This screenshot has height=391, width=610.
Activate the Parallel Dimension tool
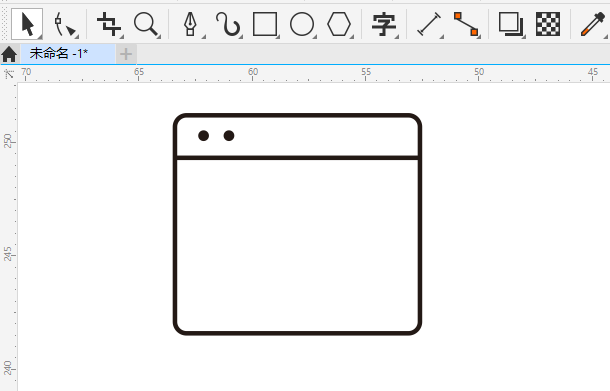[x=429, y=25]
